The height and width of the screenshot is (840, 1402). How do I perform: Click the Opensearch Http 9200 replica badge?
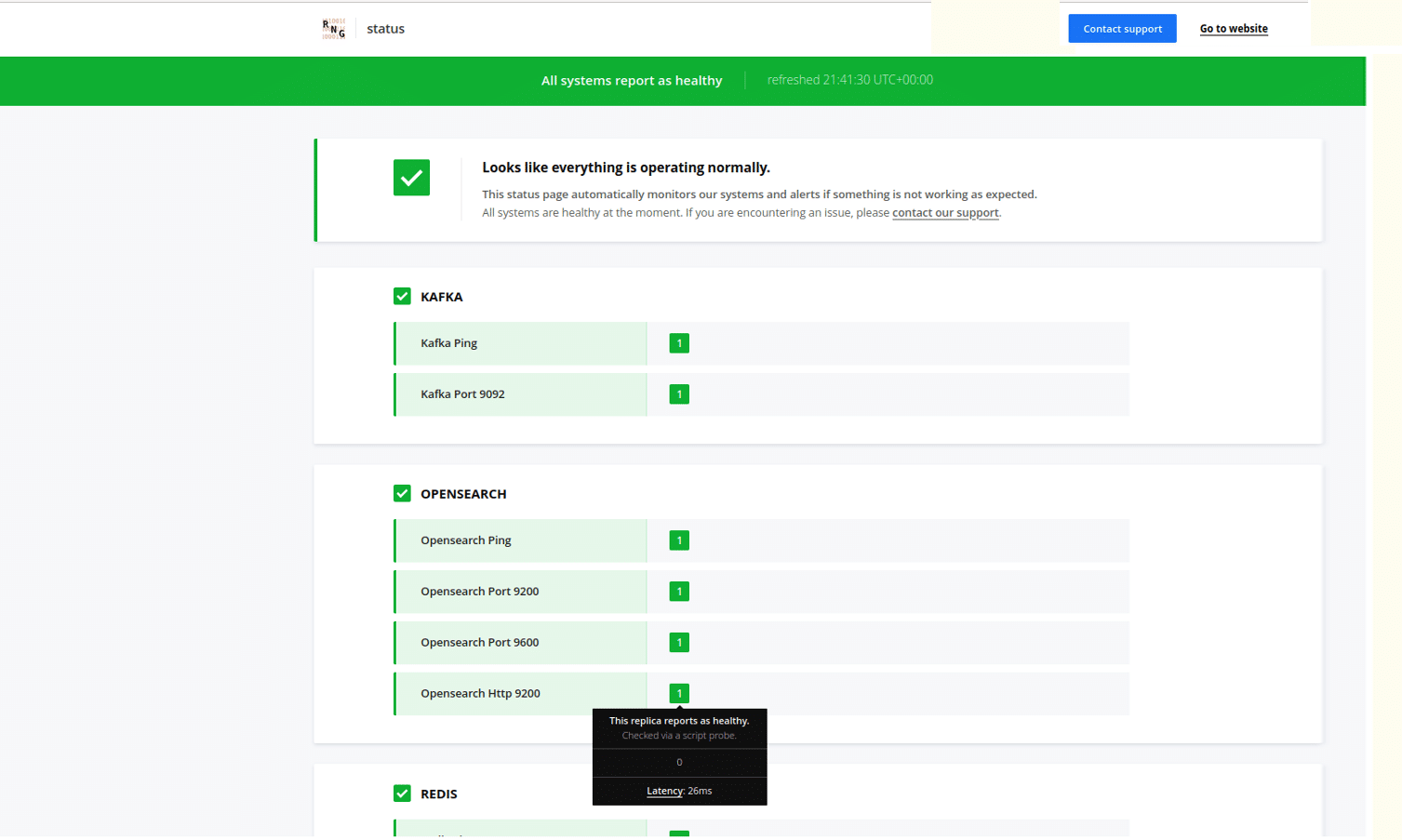679,693
